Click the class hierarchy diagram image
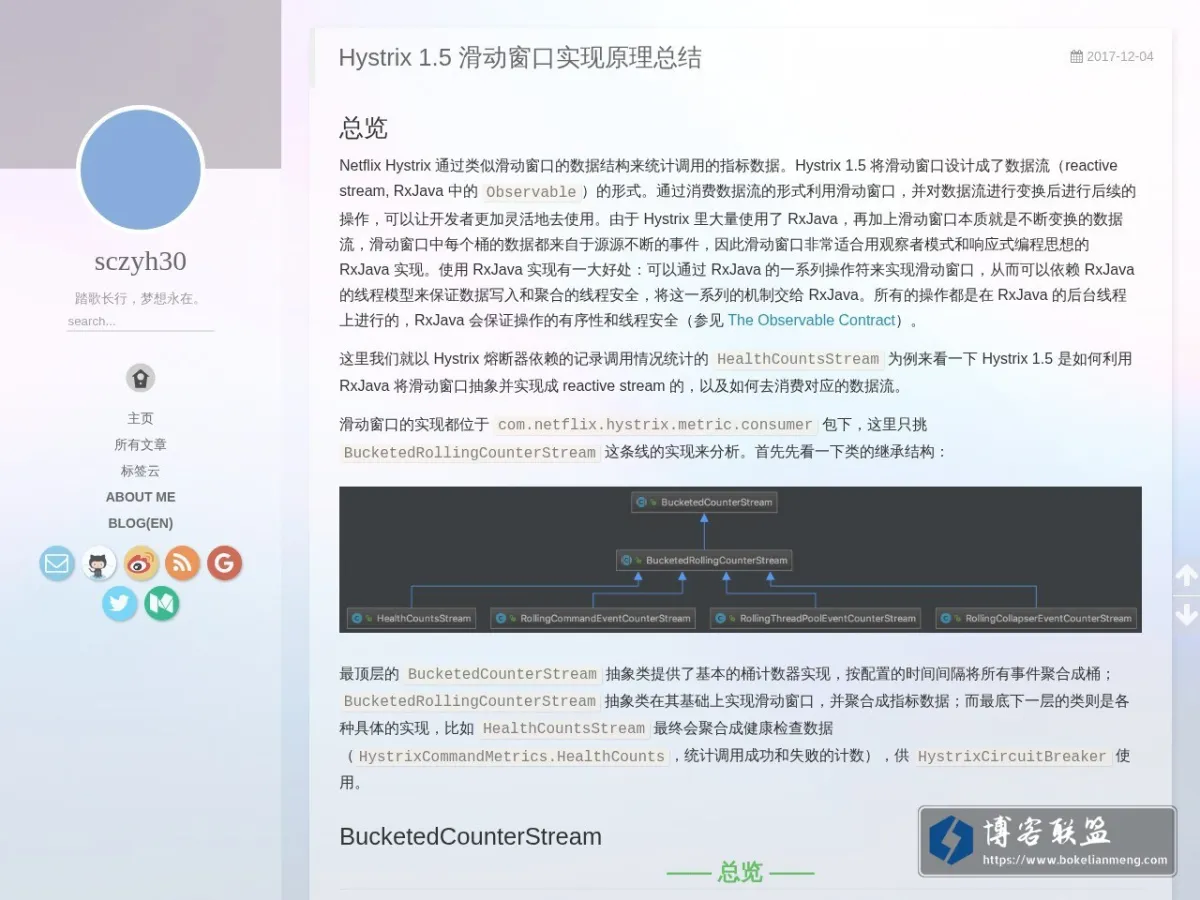 click(740, 559)
